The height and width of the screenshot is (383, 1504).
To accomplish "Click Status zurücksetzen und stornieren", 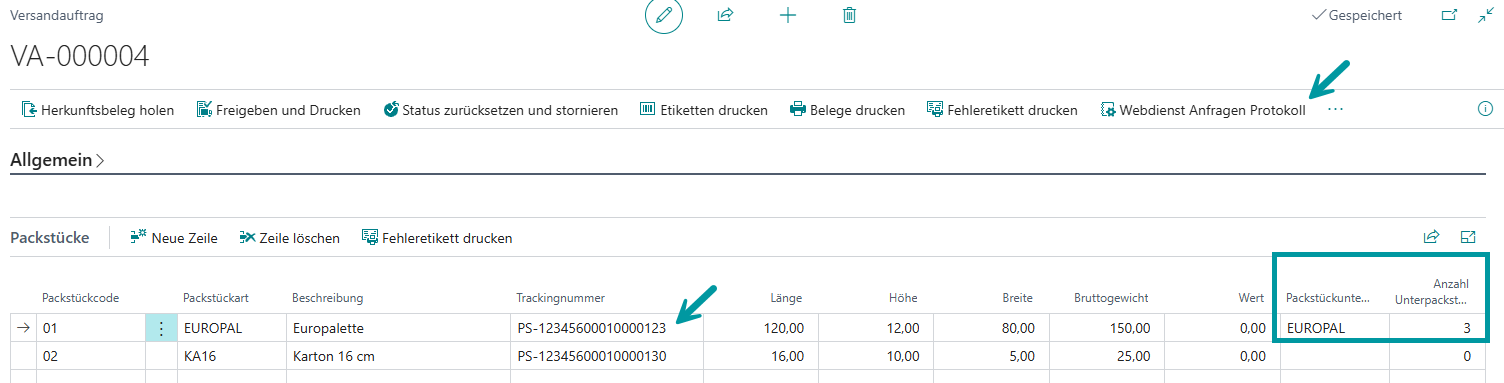I will point(500,110).
